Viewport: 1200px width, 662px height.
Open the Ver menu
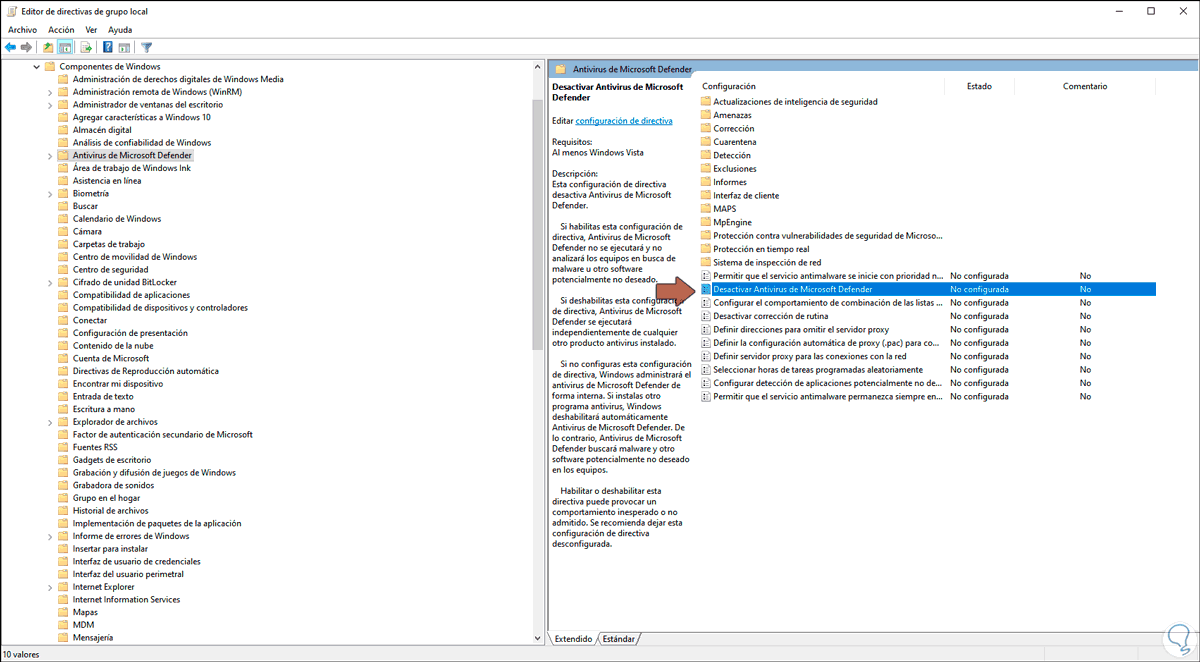click(x=91, y=30)
